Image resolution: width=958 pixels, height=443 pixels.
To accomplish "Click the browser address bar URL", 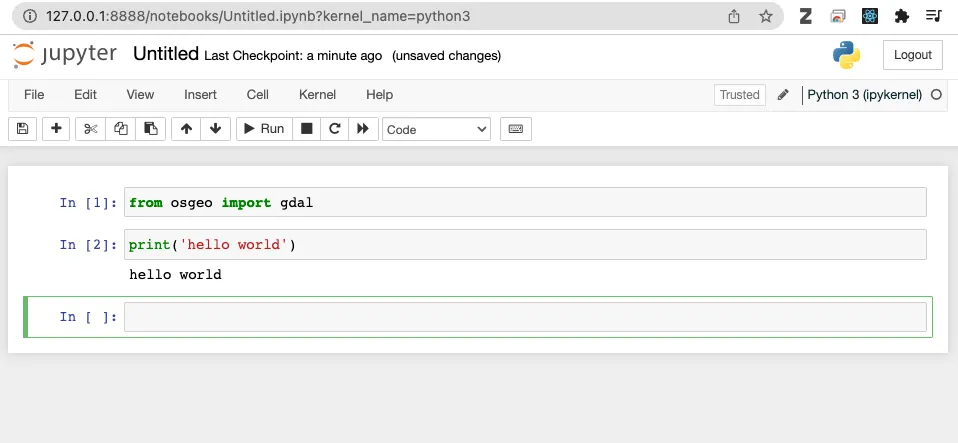I will point(258,16).
